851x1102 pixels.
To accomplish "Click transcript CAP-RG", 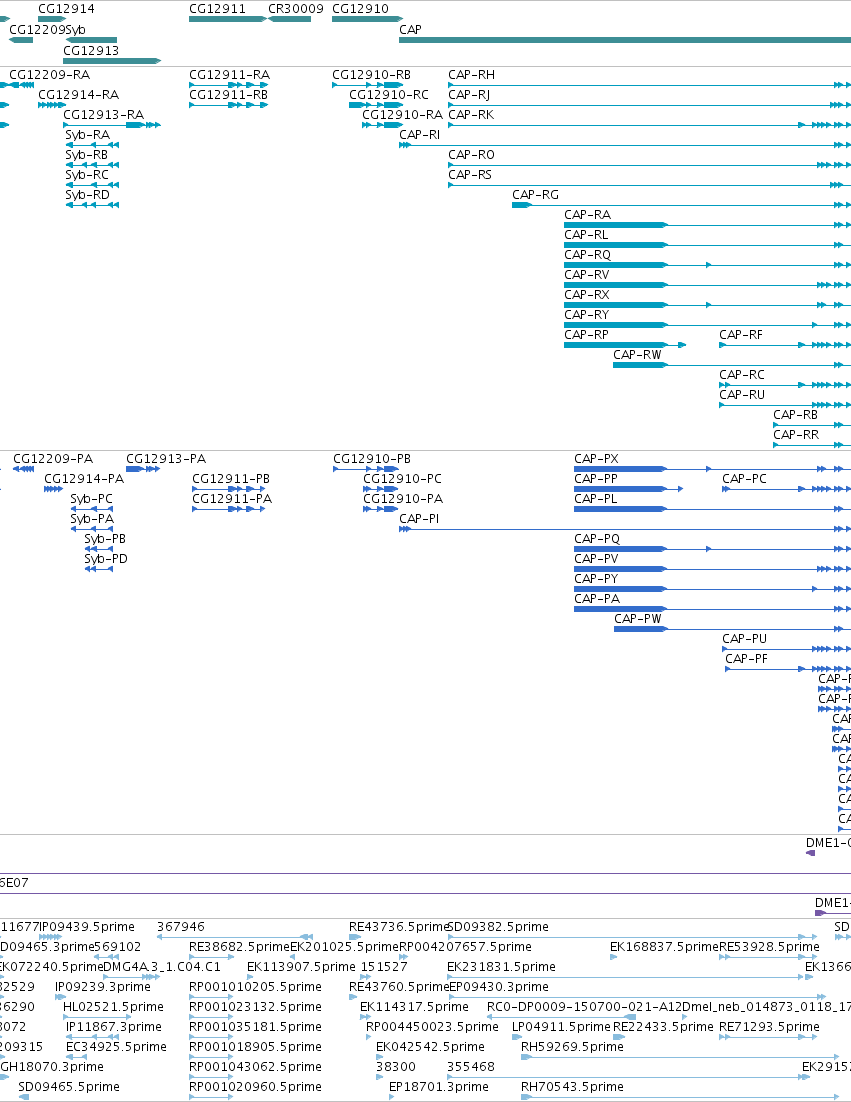I will 535,195.
